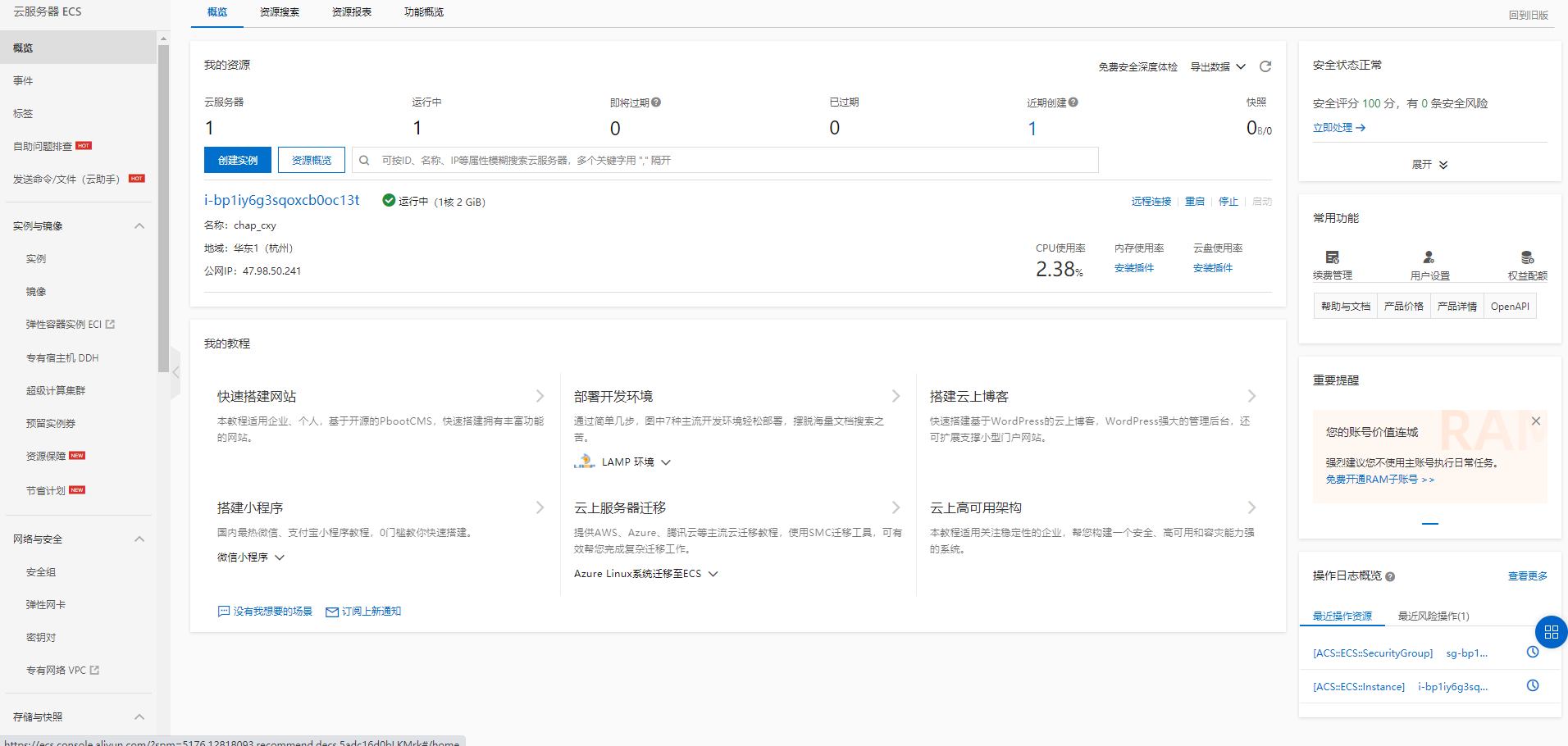Collapse the left sidebar handle
Viewport: 1568px width, 746px height.
coord(175,372)
